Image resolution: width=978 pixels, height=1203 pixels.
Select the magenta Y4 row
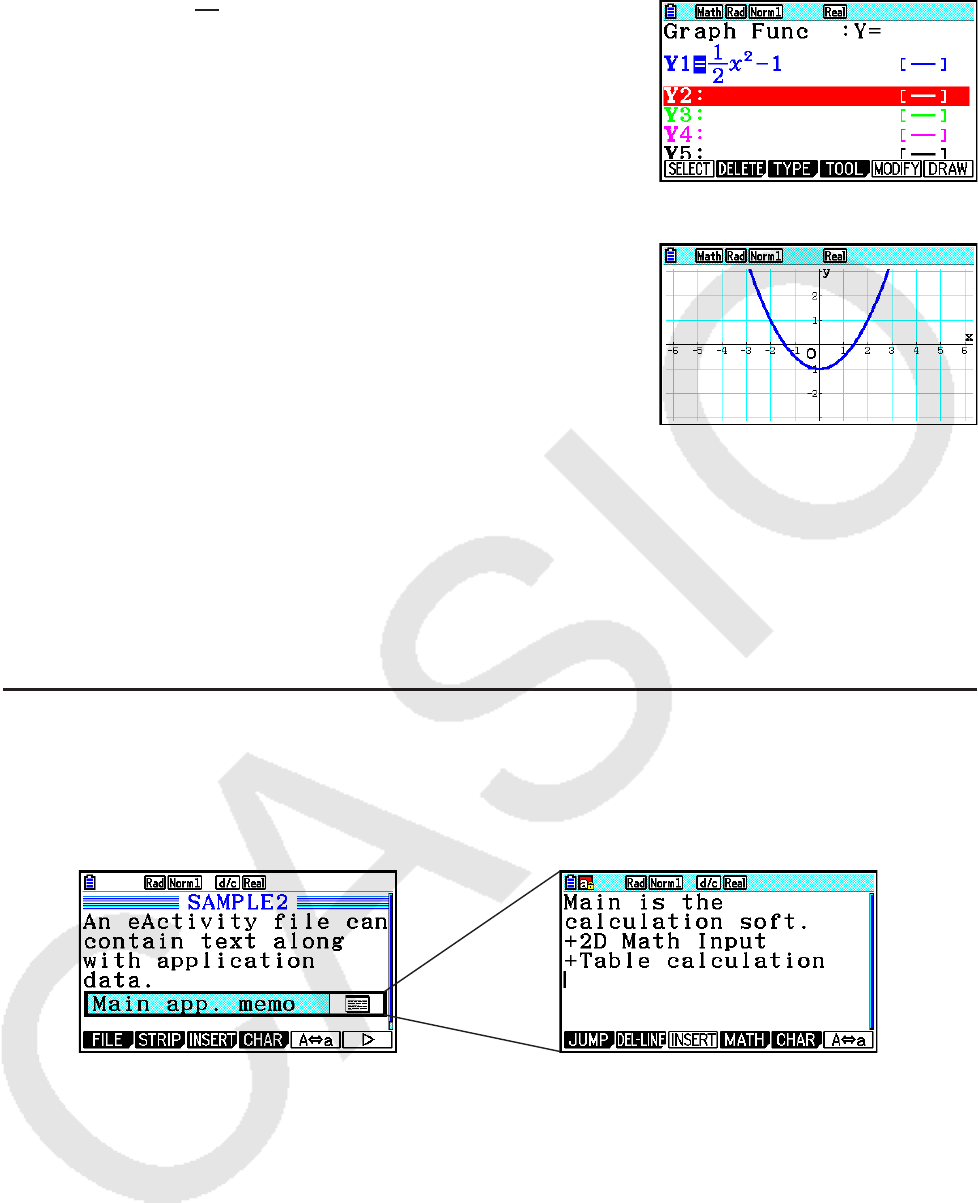tap(817, 134)
